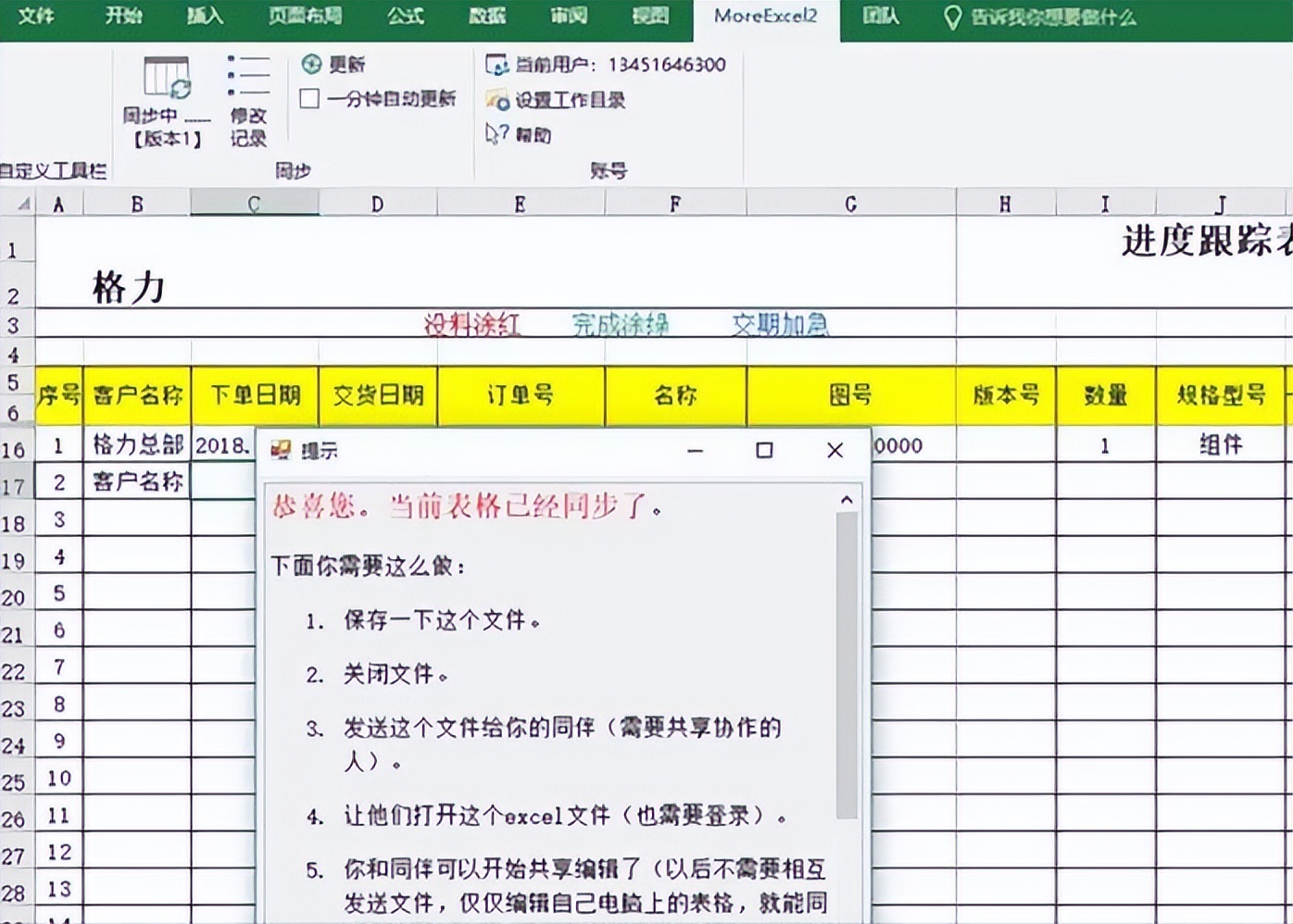The image size is (1293, 924).
Task: Switch to the 数据 ribbon tab
Action: [483, 17]
